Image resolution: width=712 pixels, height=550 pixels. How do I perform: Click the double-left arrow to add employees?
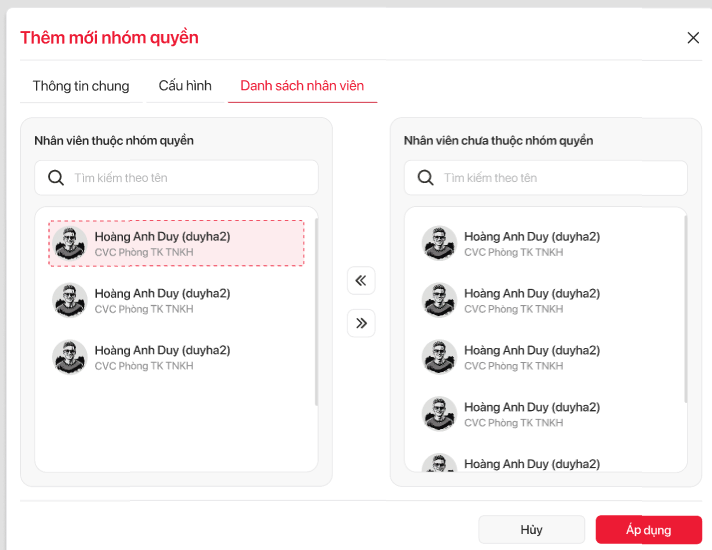[x=361, y=281]
